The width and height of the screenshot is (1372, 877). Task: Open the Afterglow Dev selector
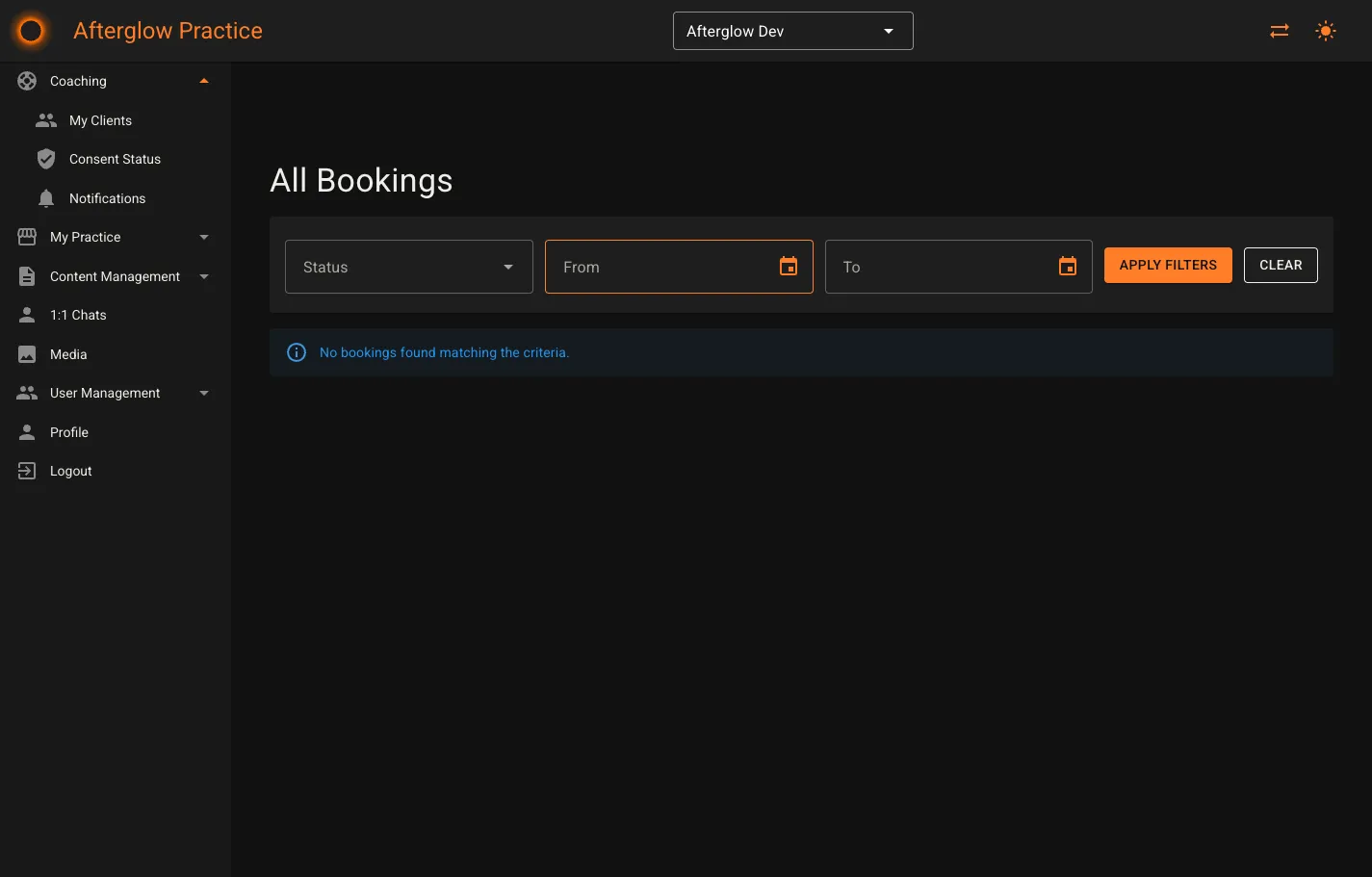791,30
